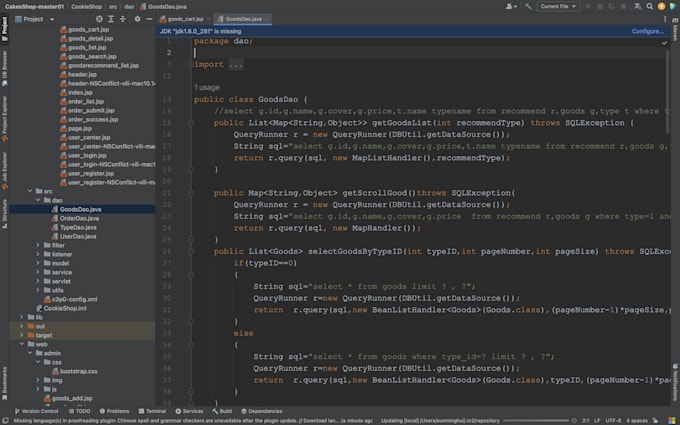
Task: Open Search Everywhere magnifier icon
Action: click(x=650, y=7)
